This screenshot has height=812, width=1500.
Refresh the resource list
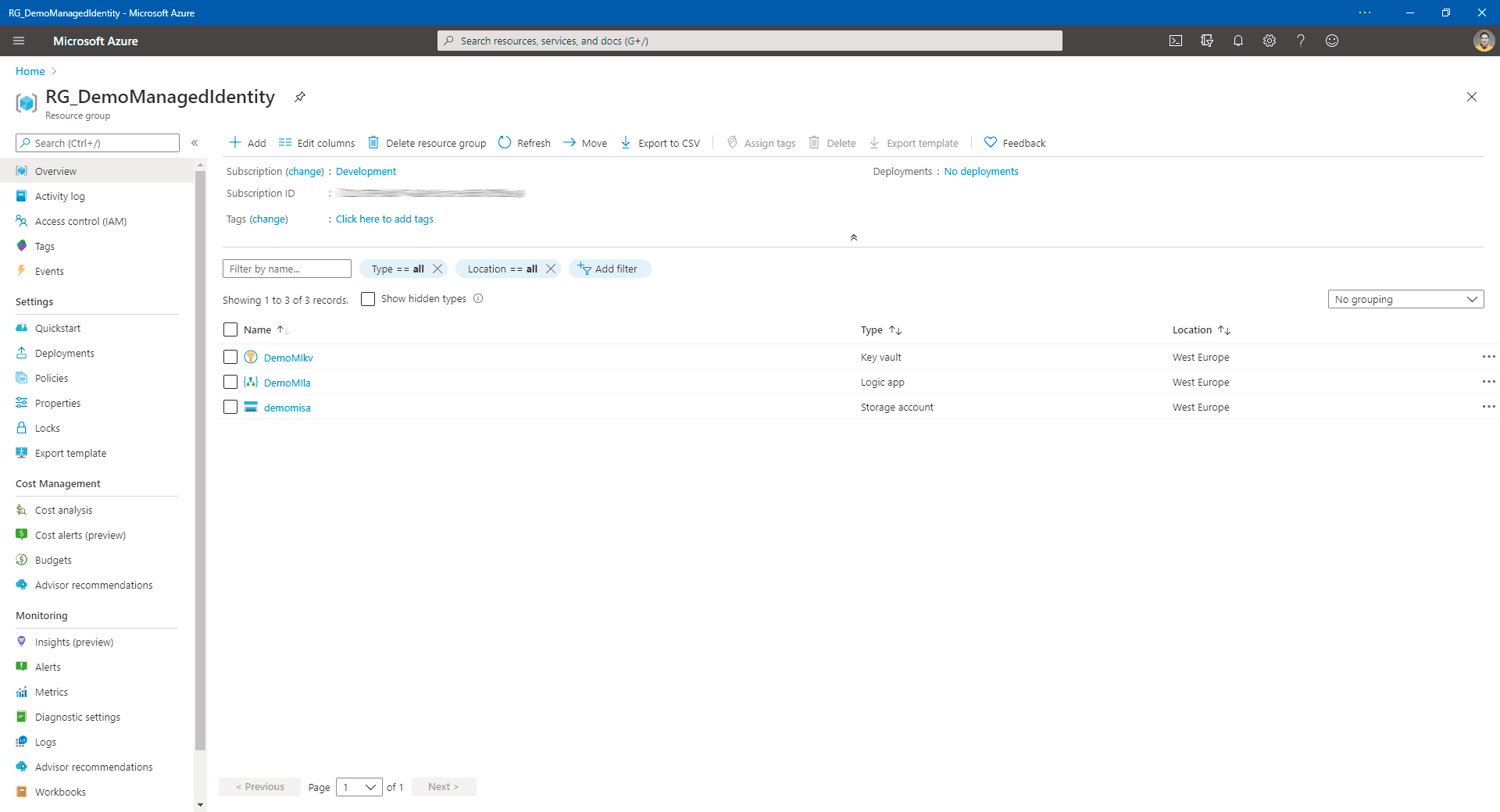(x=524, y=143)
